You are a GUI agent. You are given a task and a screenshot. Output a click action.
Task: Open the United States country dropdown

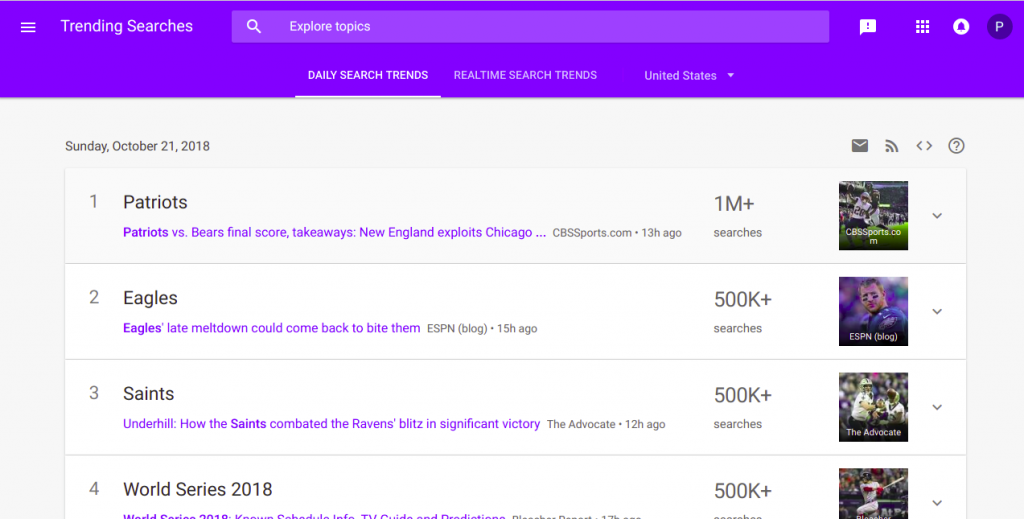[689, 76]
